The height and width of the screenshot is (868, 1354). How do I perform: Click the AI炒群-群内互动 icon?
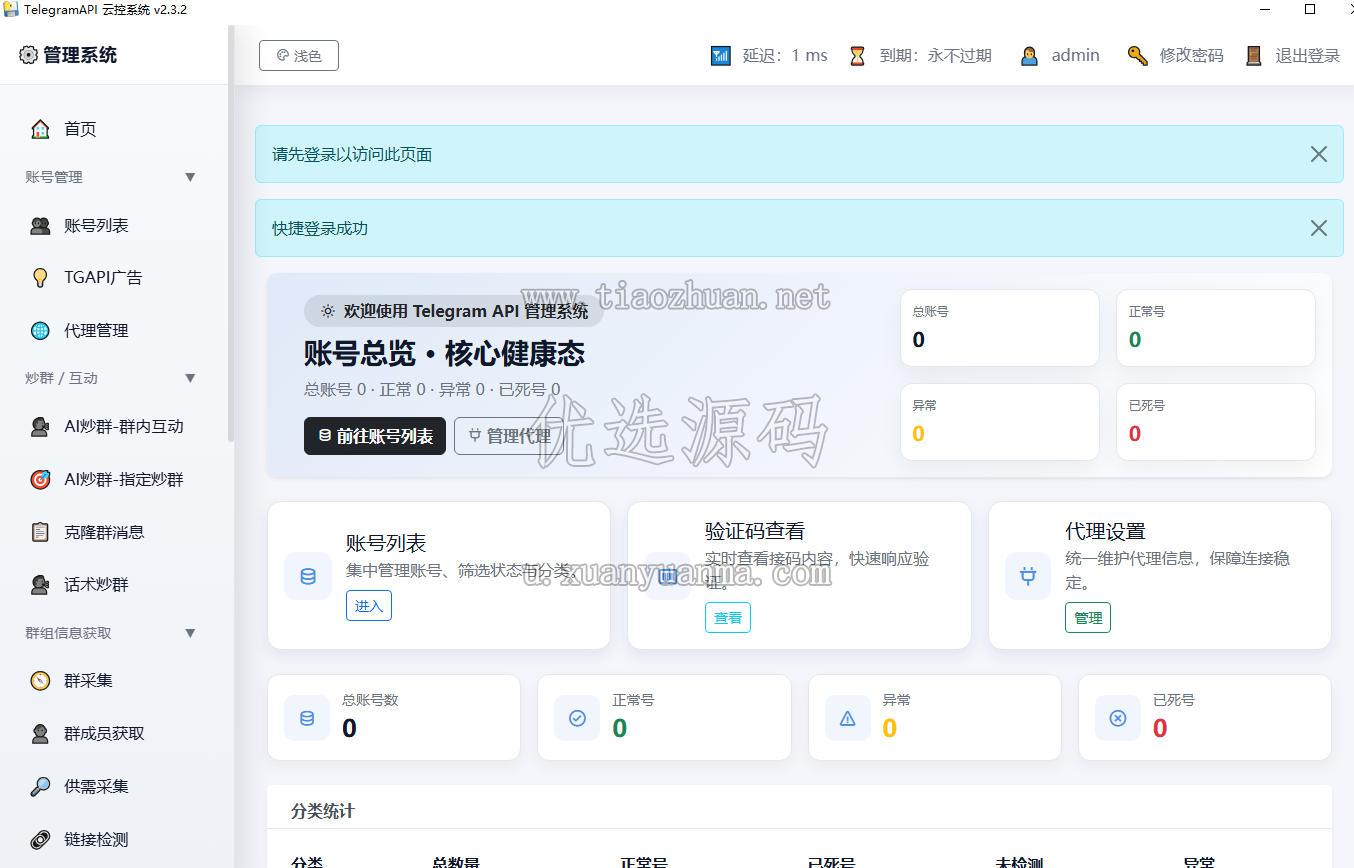point(40,427)
